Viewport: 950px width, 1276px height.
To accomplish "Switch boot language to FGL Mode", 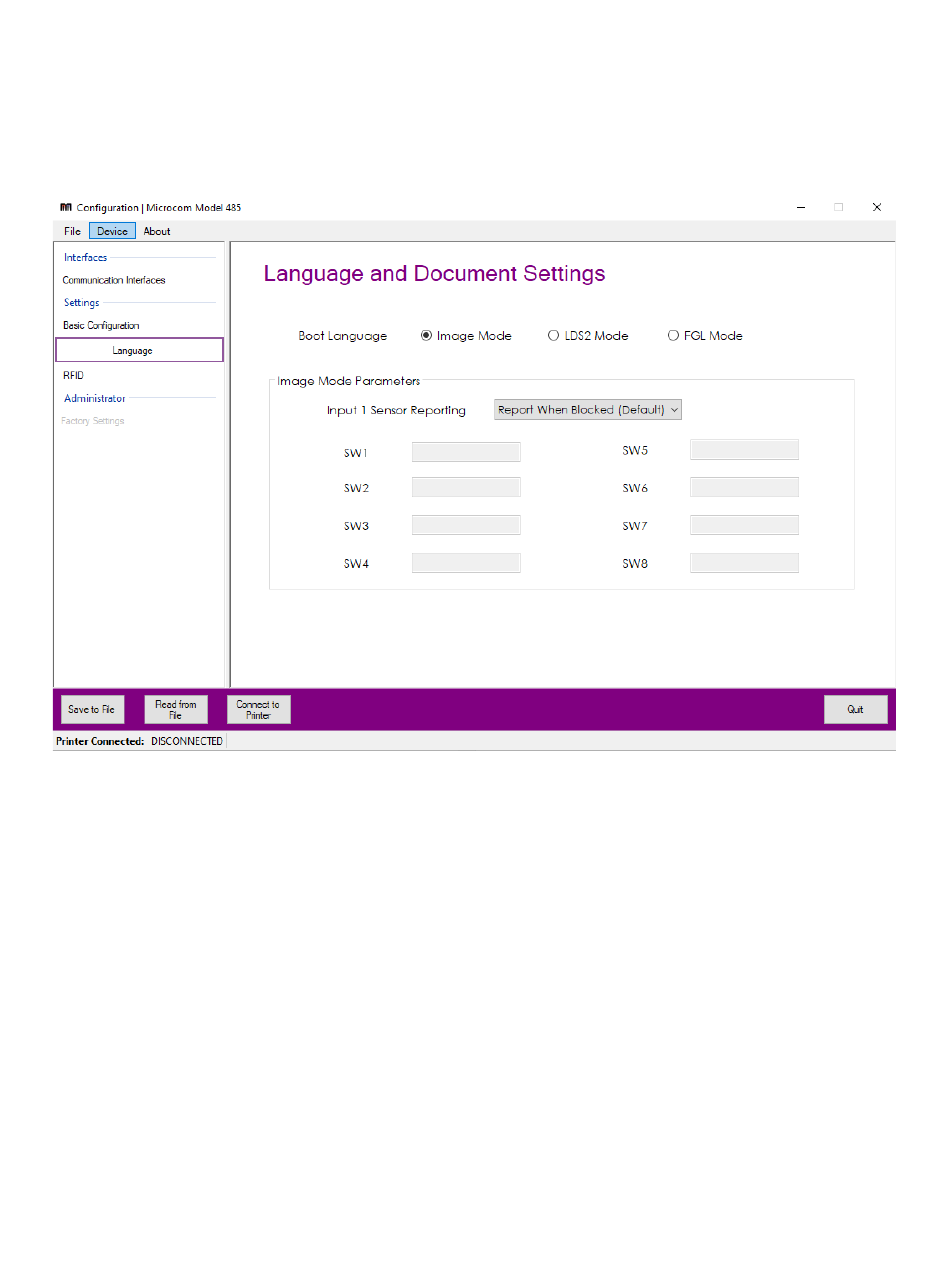I will [x=673, y=336].
